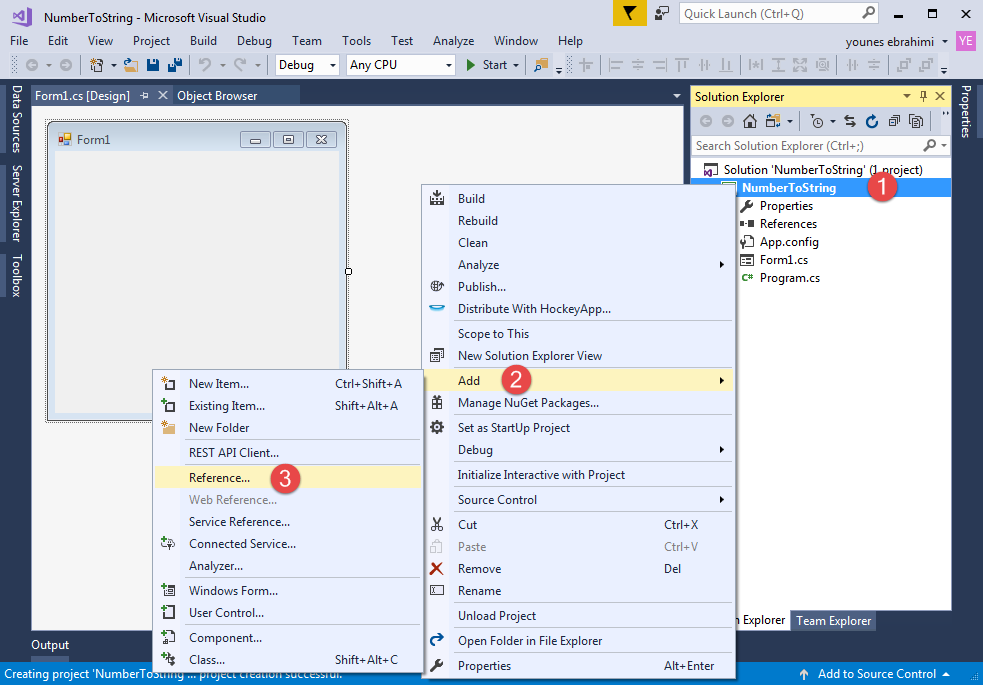Open the Debug configuration dropdown
The width and height of the screenshot is (983, 685).
pyautogui.click(x=307, y=65)
